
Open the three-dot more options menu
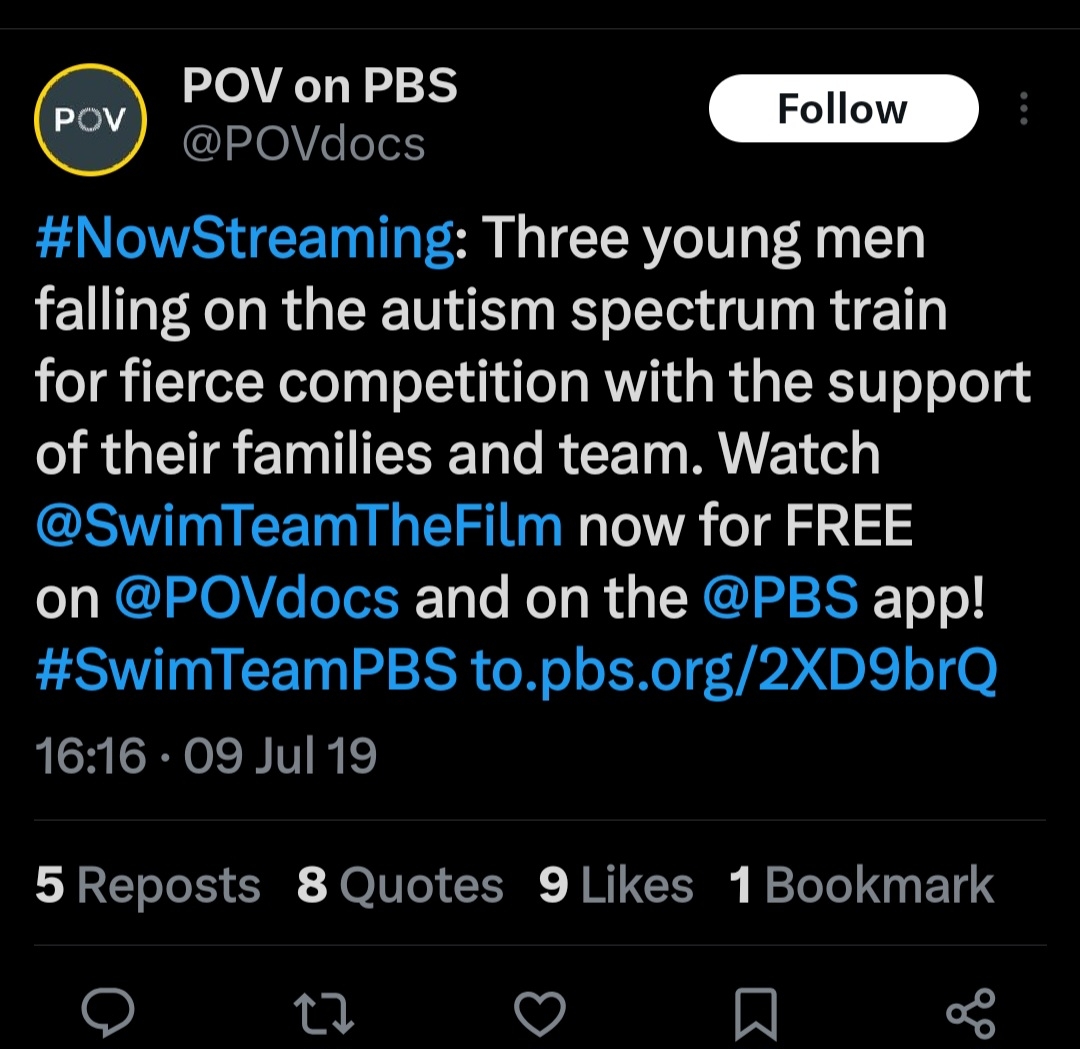coord(1023,109)
